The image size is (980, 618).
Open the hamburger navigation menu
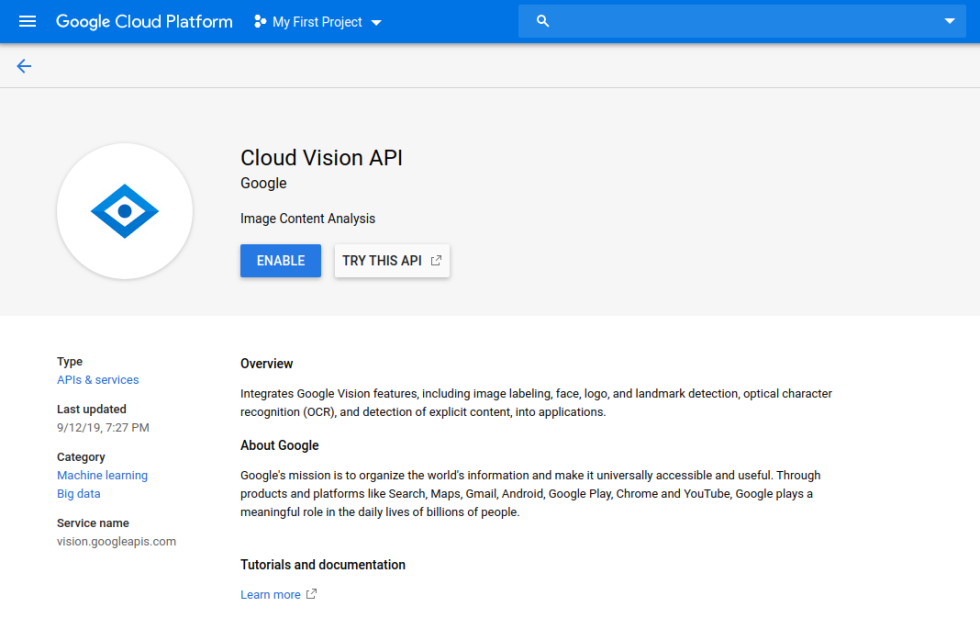[x=27, y=21]
